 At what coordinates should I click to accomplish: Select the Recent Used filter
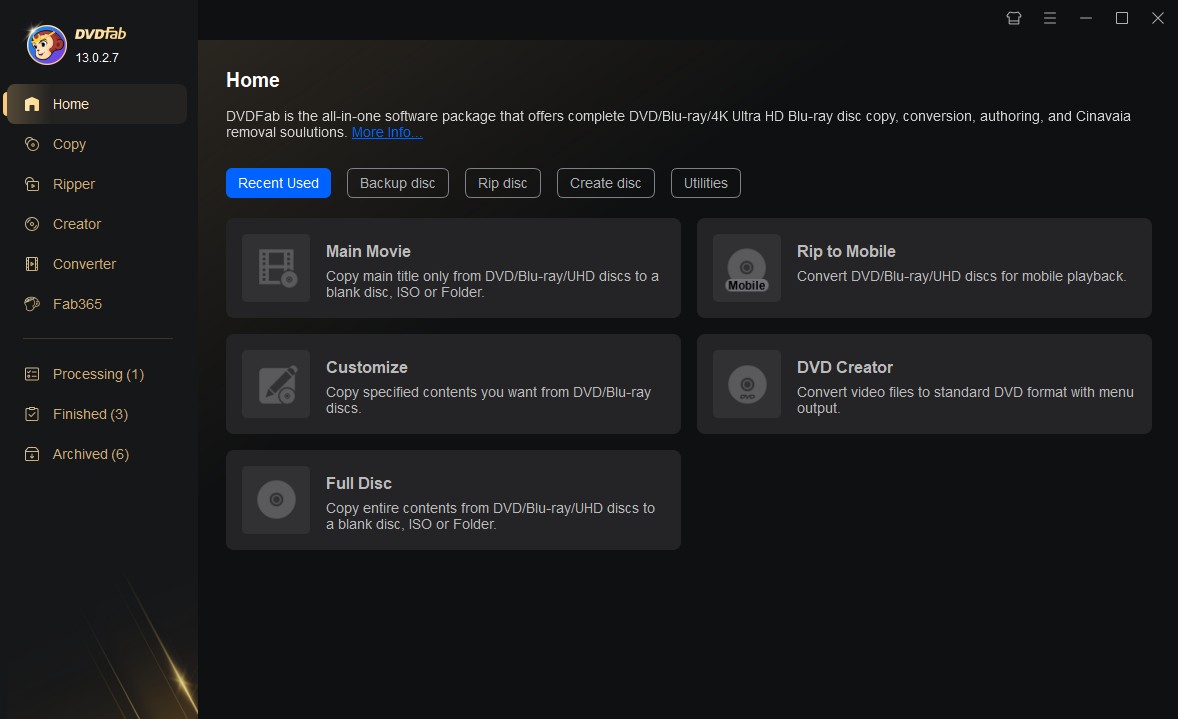[278, 183]
